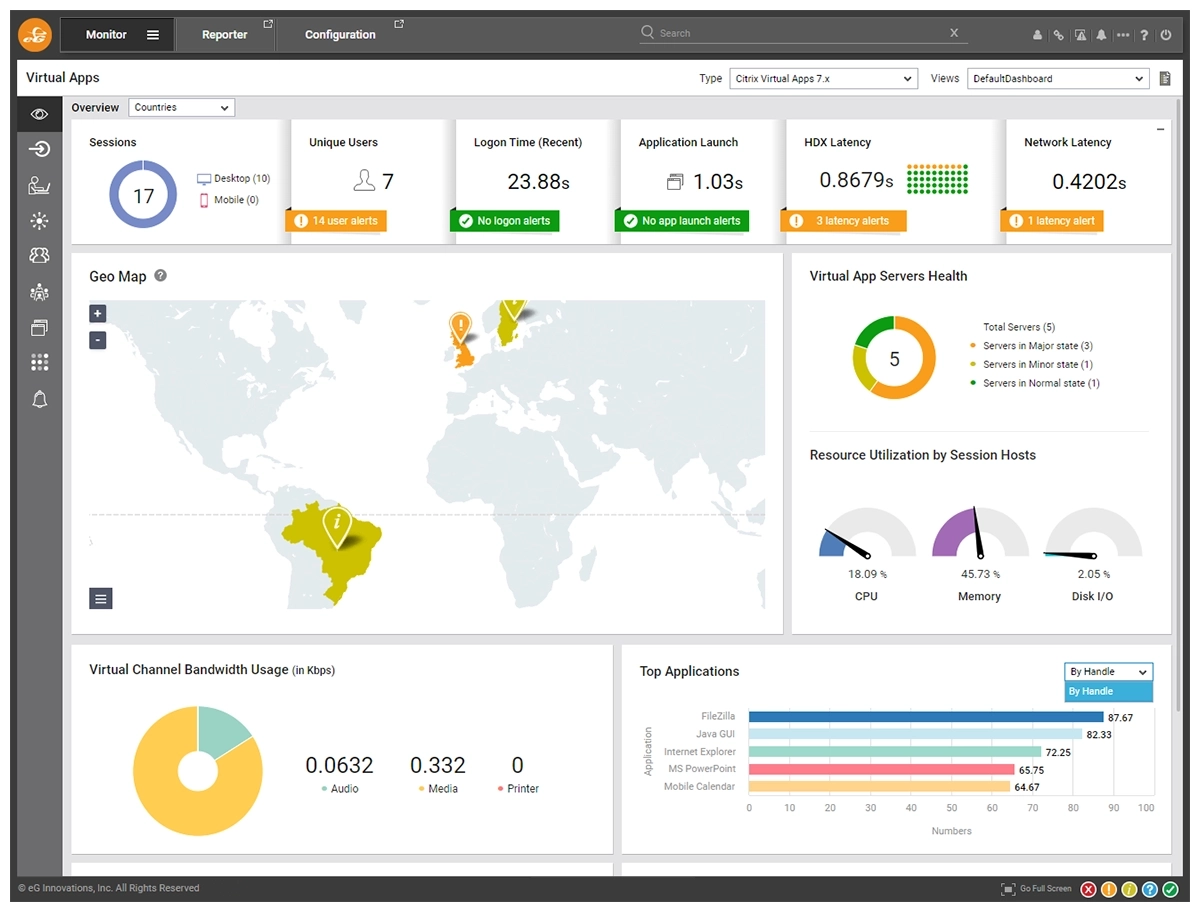The height and width of the screenshot is (912, 1200).
Task: Filter by red critical status icon
Action: [x=1089, y=889]
